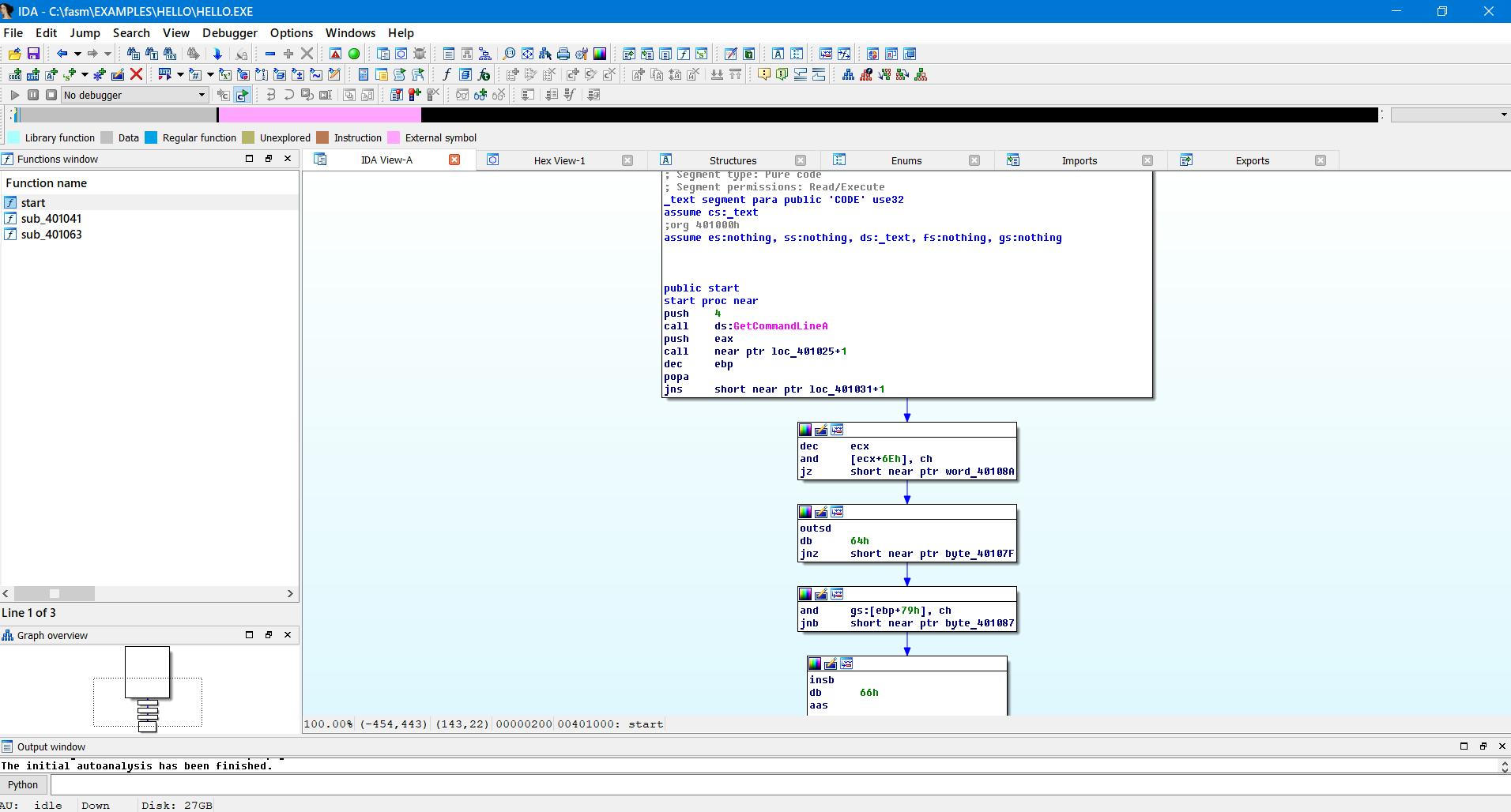This screenshot has height=812, width=1511.
Task: Click the green hierarchy graph icon
Action: 921,74
